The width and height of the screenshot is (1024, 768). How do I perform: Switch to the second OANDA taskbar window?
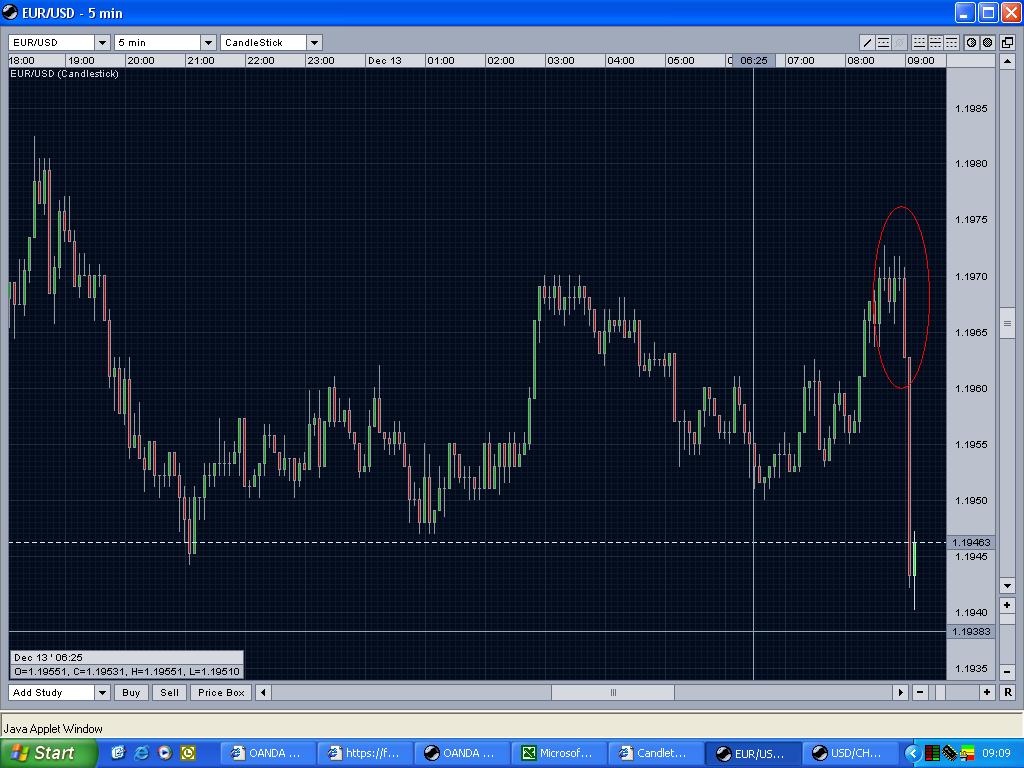click(462, 754)
